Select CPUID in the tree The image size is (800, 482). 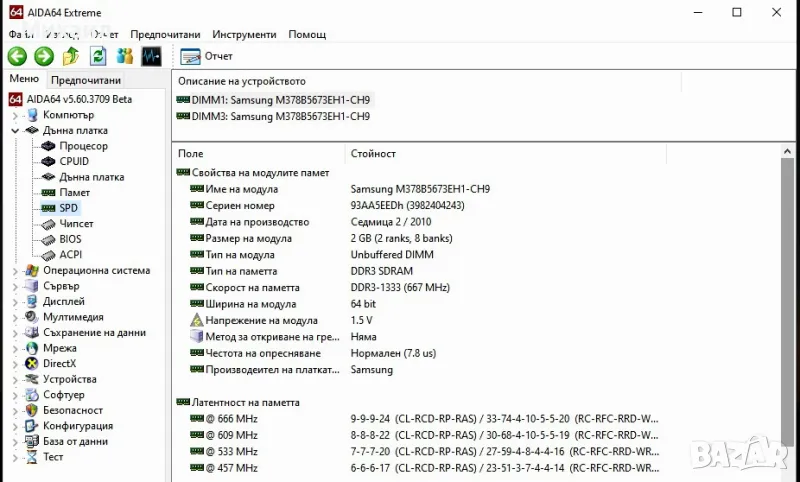coord(73,161)
